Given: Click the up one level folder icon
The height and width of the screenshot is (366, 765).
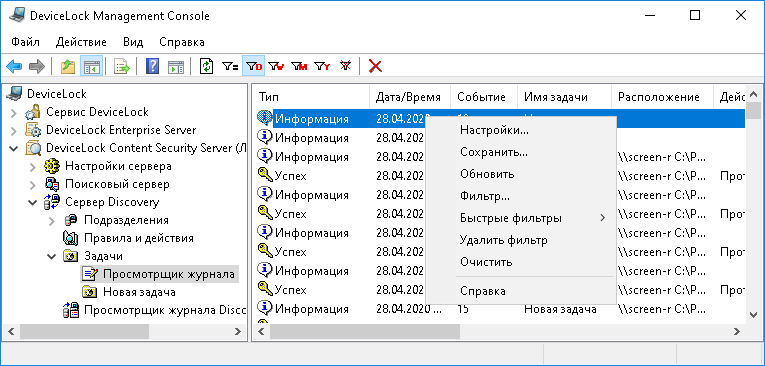Looking at the screenshot, I should coord(68,66).
